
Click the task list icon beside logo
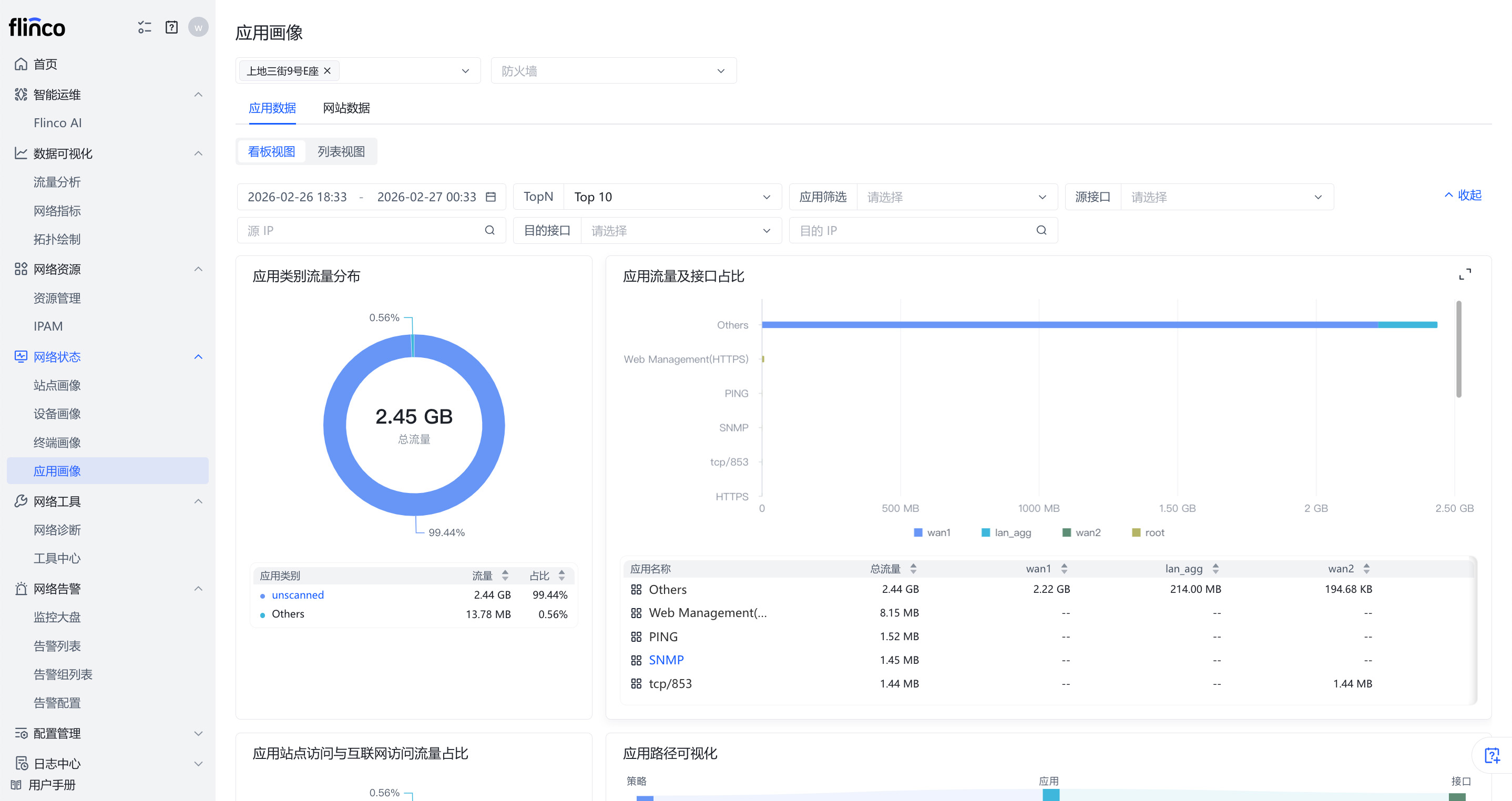pos(145,27)
